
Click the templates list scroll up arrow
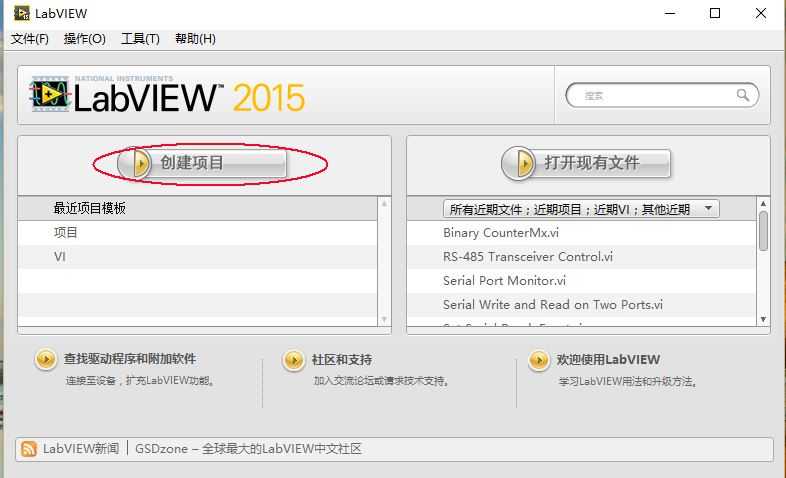pyautogui.click(x=384, y=203)
